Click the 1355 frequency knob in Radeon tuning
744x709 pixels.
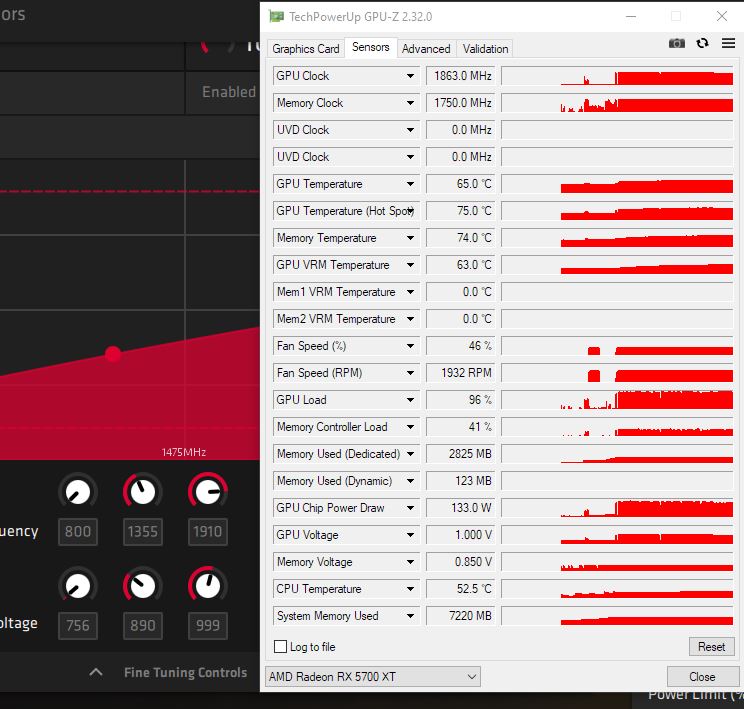click(x=142, y=492)
